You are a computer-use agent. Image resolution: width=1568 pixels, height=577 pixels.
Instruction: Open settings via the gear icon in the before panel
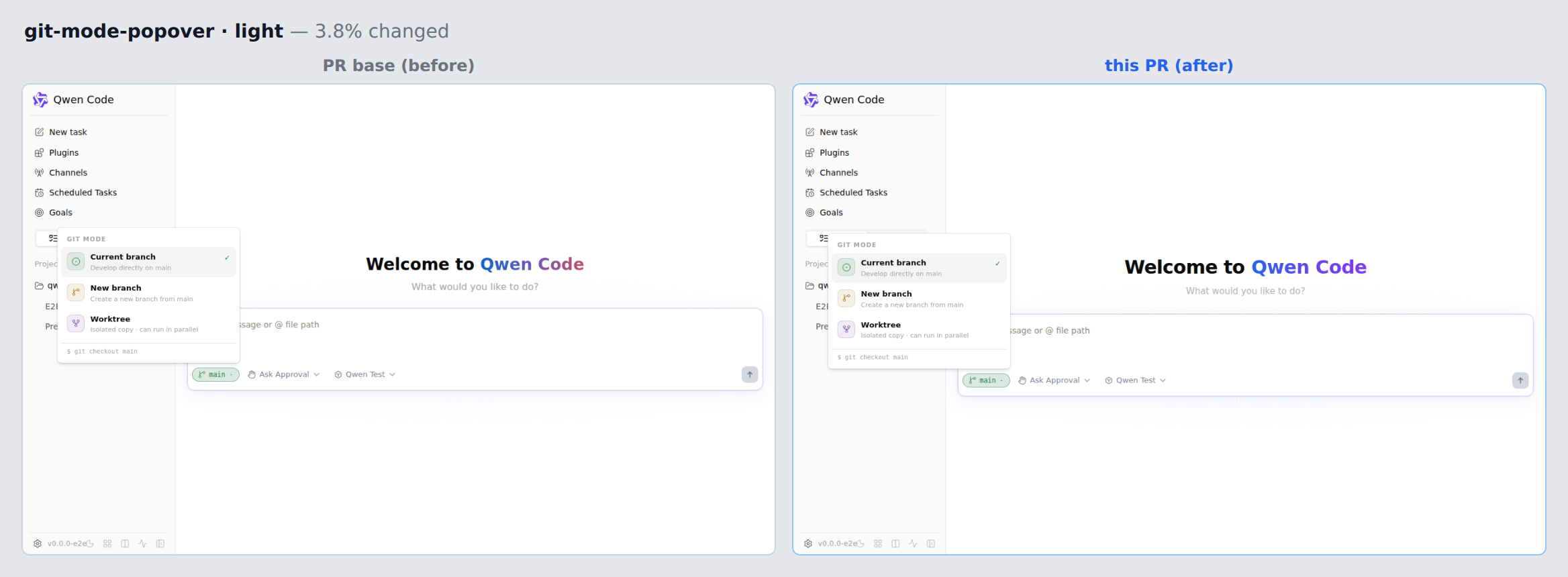(38, 543)
